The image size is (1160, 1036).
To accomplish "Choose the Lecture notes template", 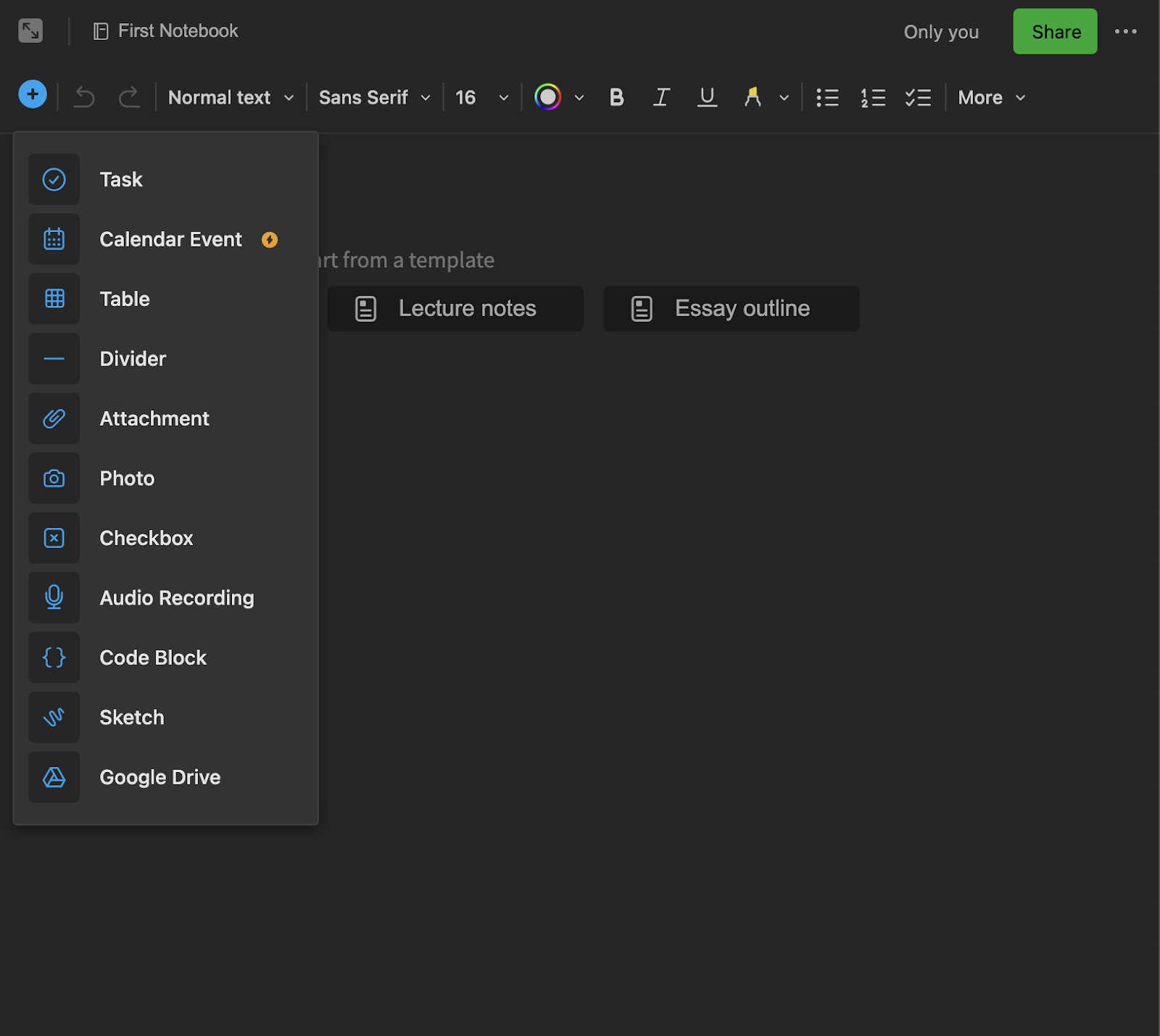I will (455, 309).
